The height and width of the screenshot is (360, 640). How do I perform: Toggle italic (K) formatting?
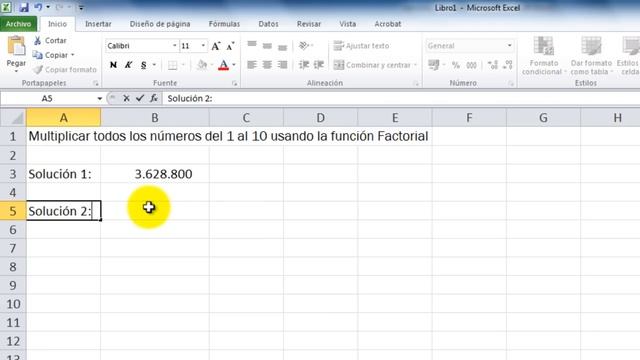click(129, 65)
